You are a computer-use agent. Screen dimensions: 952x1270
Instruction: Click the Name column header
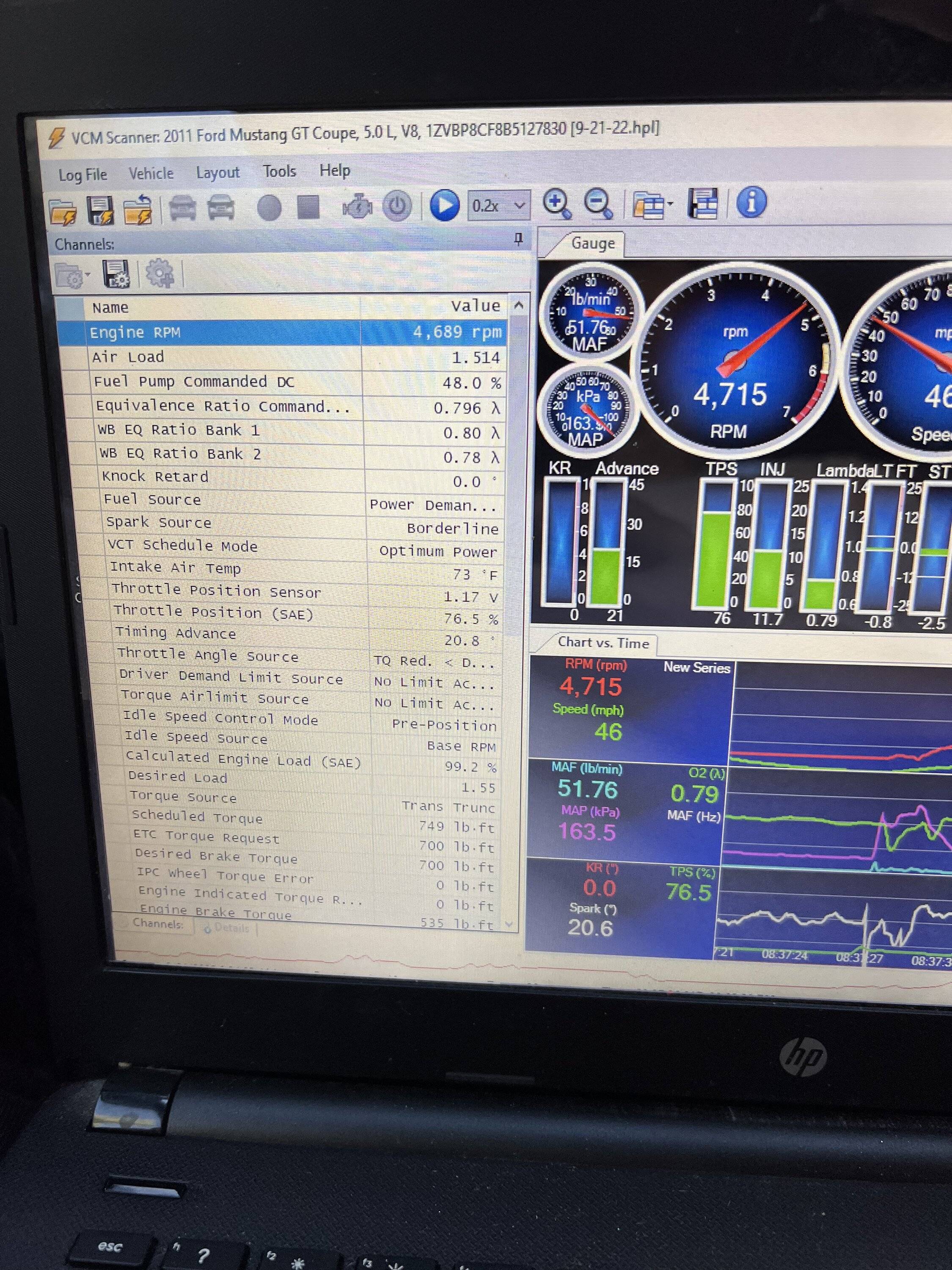pos(223,307)
